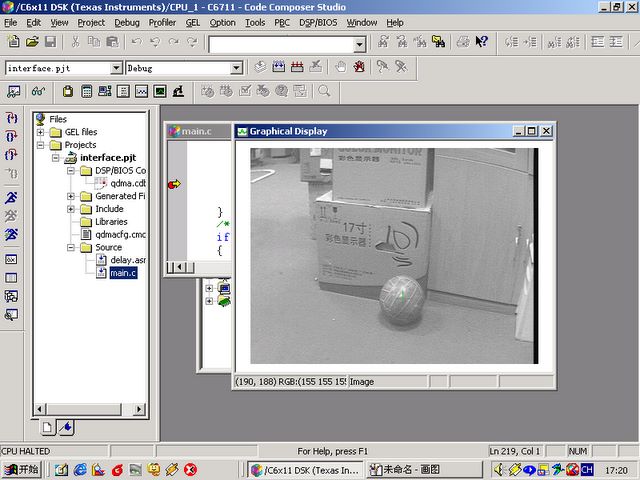Compile the file using the compile icon
Viewport: 640px width, 480px height.
click(260, 67)
